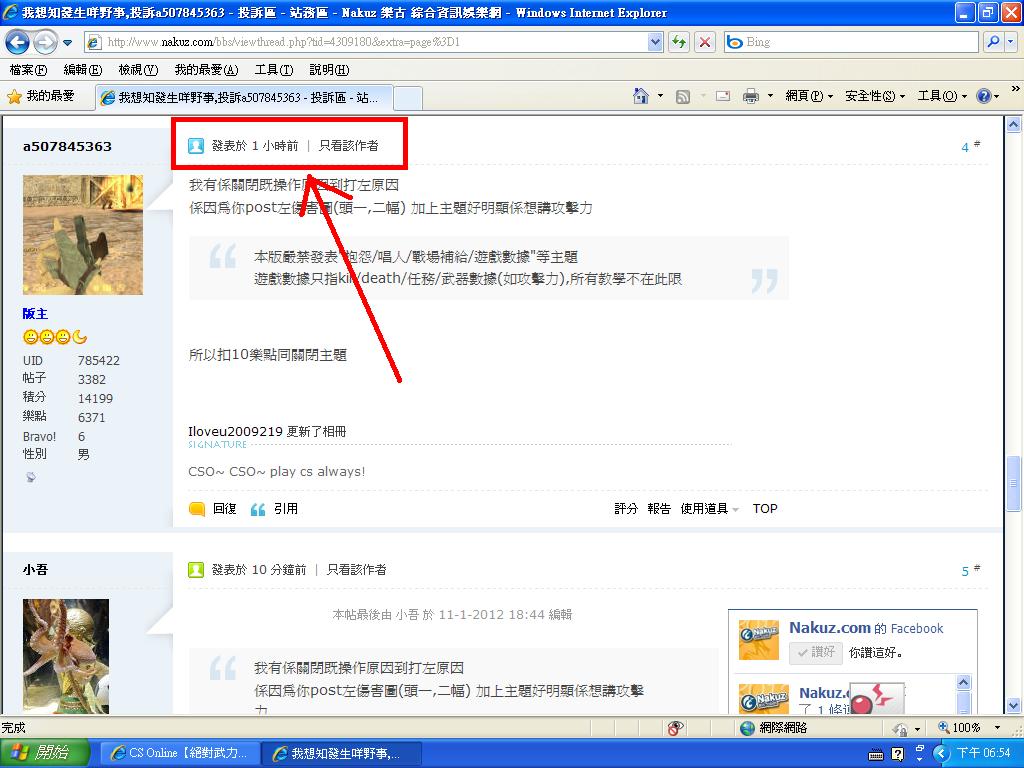Open the 檢視(V) menu
Screen dimensions: 1024x768
pyautogui.click(x=138, y=70)
